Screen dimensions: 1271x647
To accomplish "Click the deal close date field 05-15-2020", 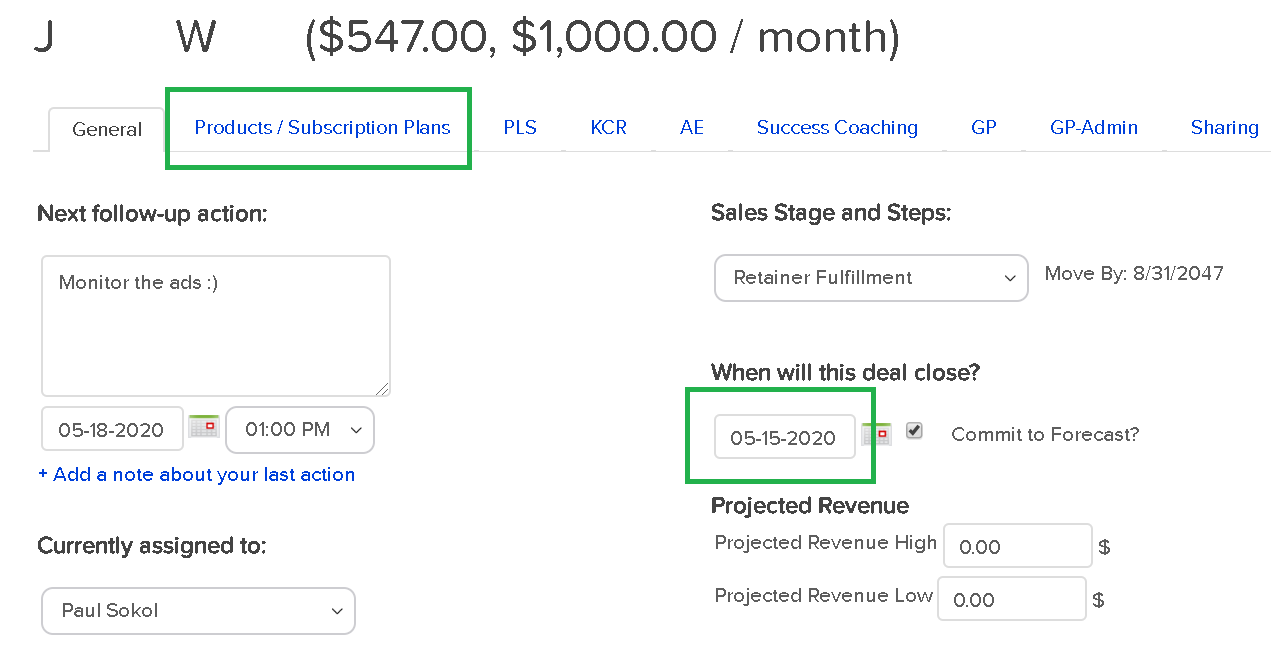I will [784, 437].
